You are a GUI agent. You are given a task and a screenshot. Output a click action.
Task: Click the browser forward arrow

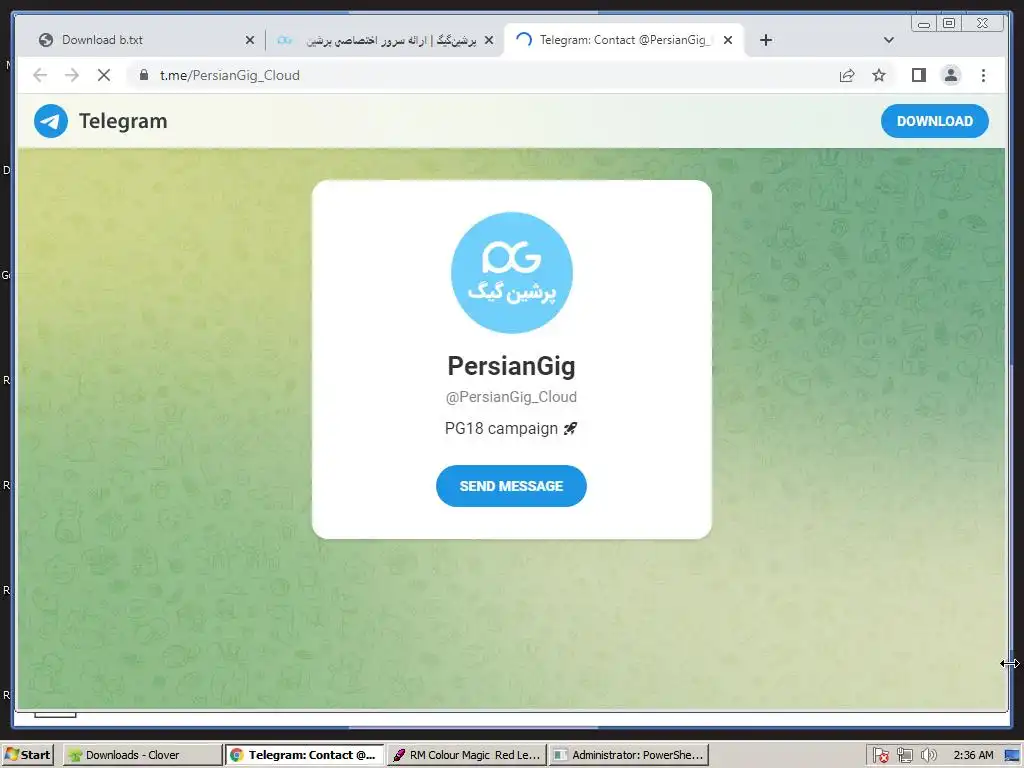tap(72, 75)
